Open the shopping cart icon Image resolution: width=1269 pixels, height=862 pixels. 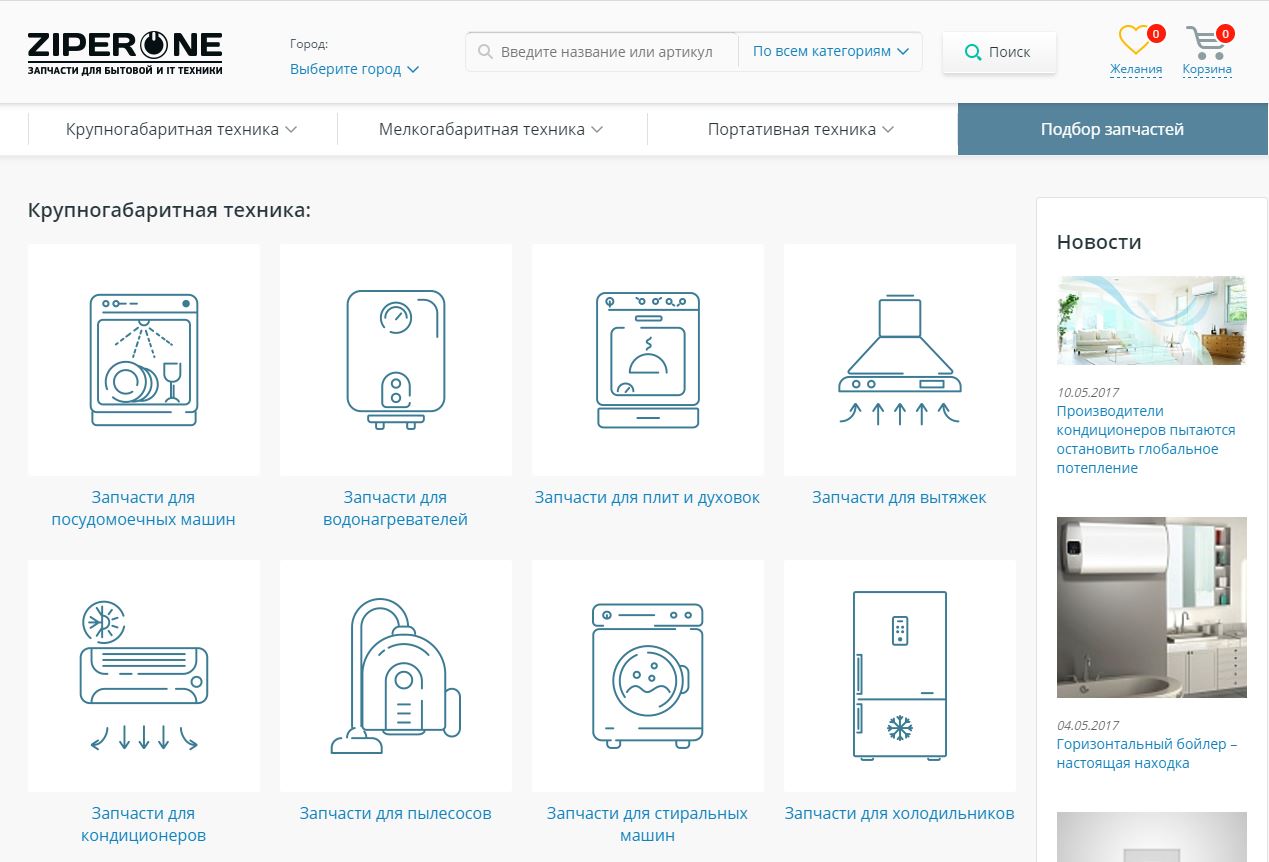(x=1206, y=42)
